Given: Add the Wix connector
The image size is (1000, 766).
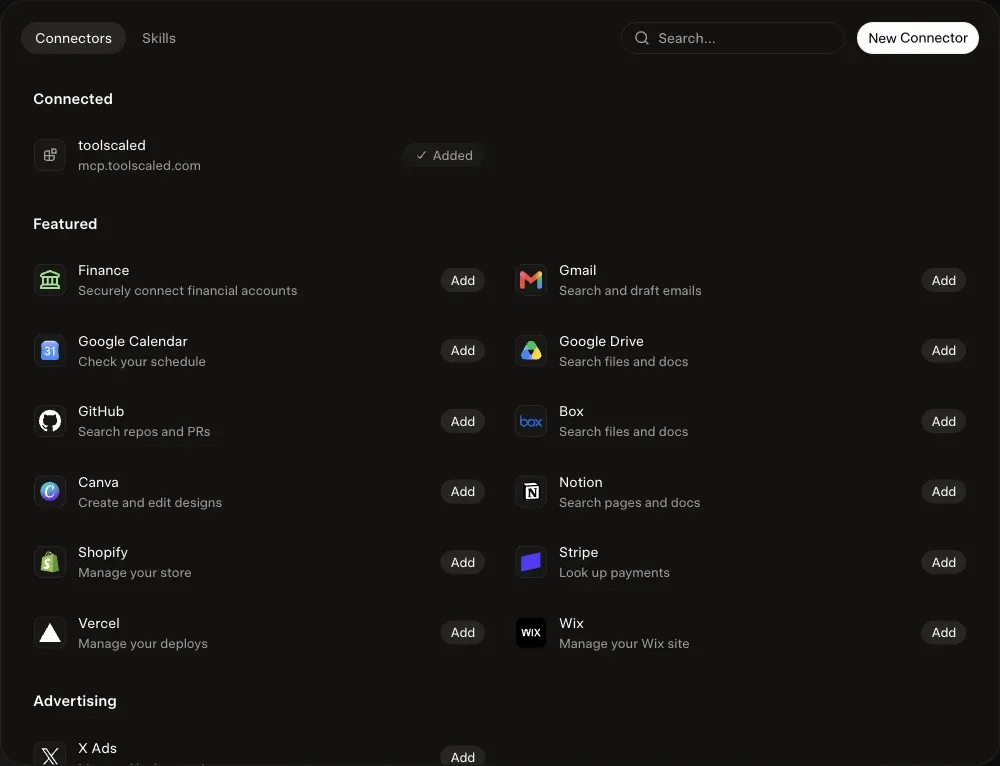Looking at the screenshot, I should click(943, 632).
